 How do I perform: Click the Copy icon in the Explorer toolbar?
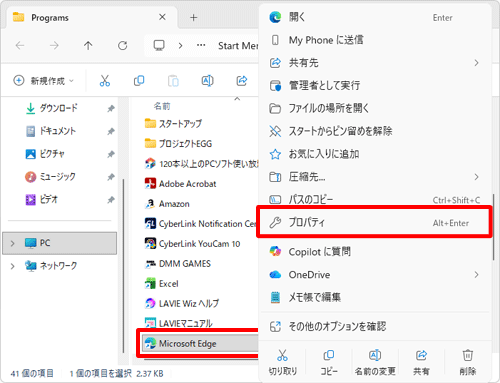(139, 81)
